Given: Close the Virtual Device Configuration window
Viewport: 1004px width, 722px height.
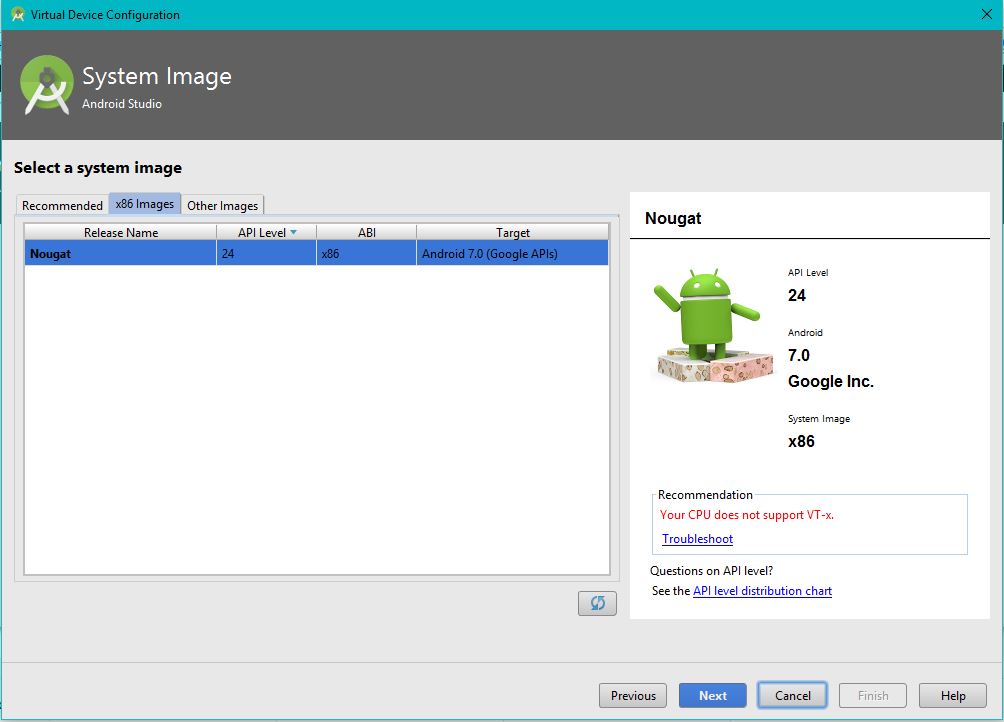Looking at the screenshot, I should 987,14.
